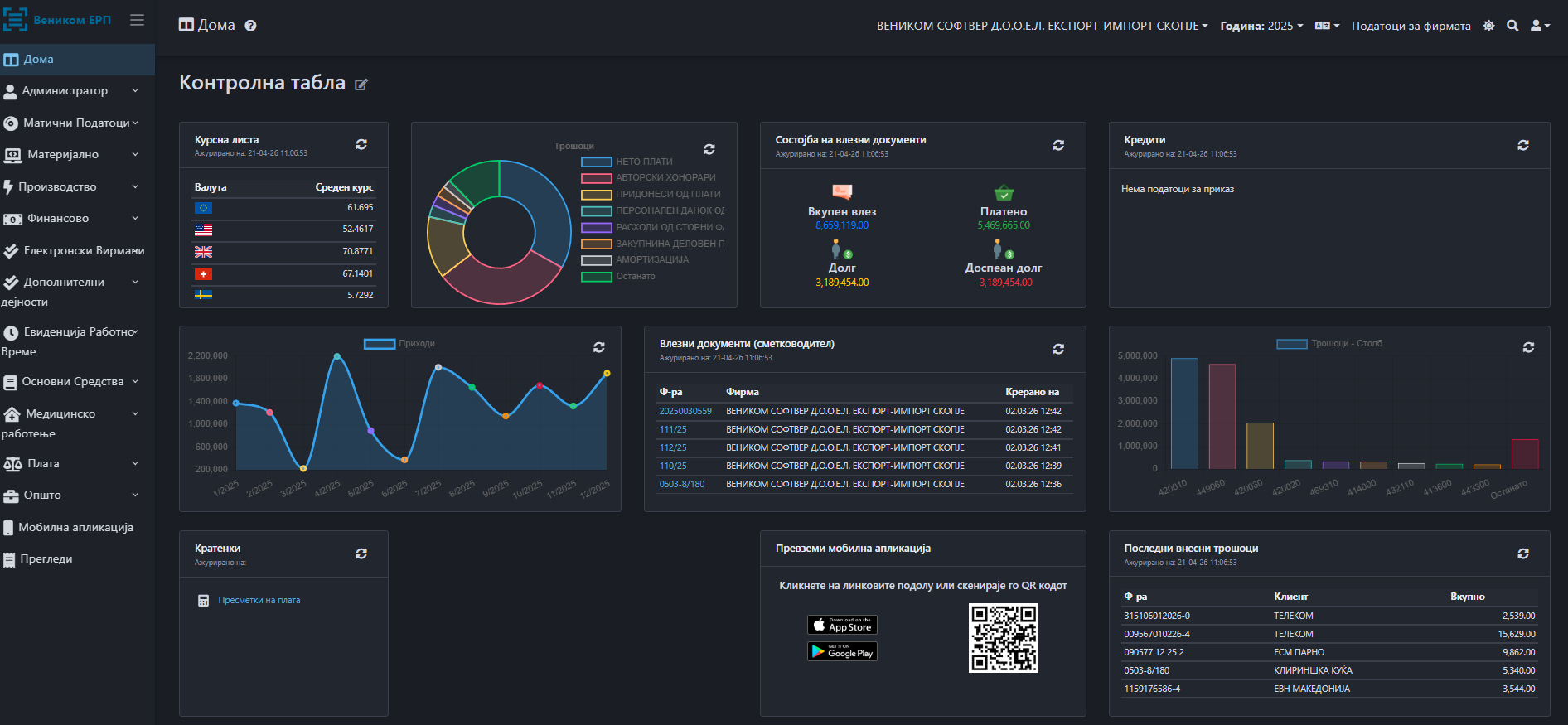Click the Долг person icon

(842, 249)
